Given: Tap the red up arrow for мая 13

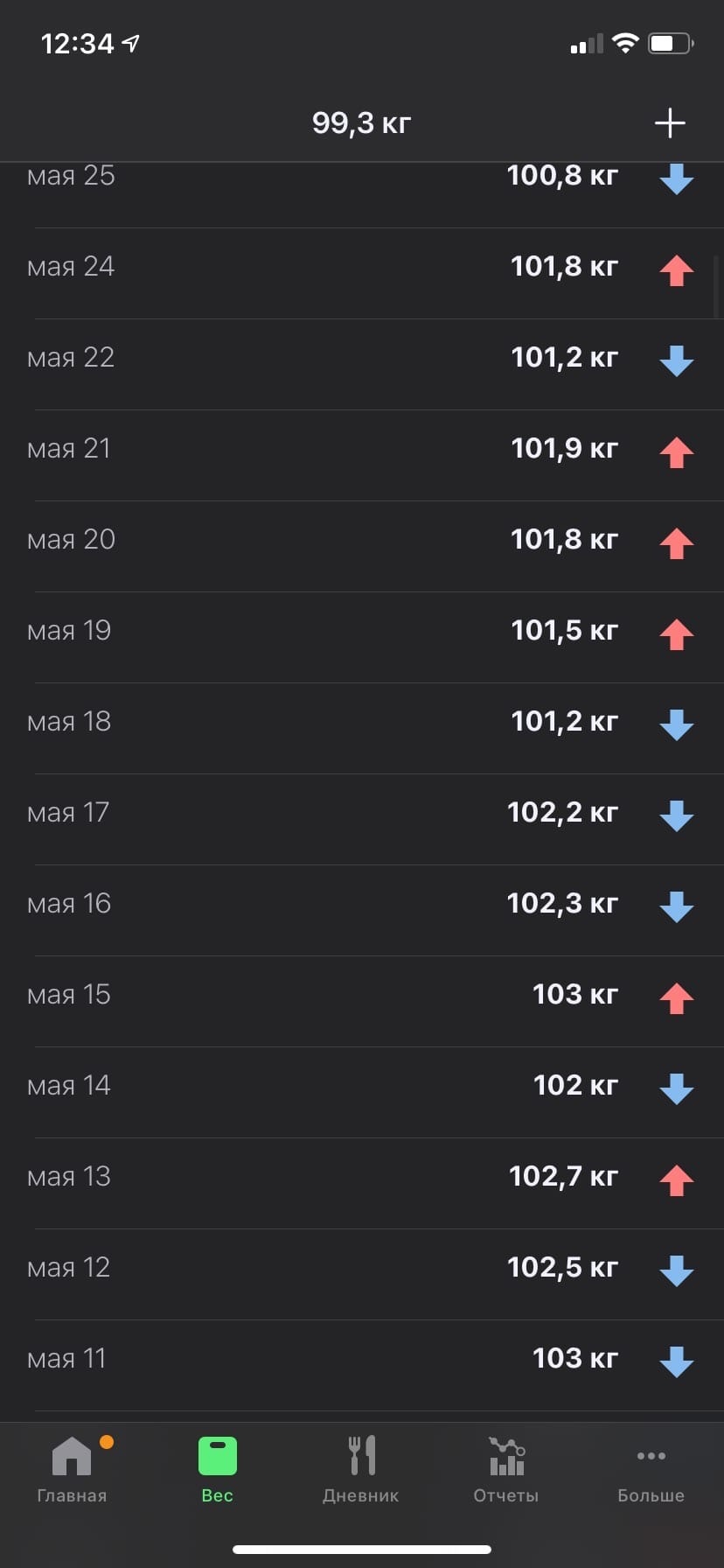Looking at the screenshot, I should click(676, 1180).
